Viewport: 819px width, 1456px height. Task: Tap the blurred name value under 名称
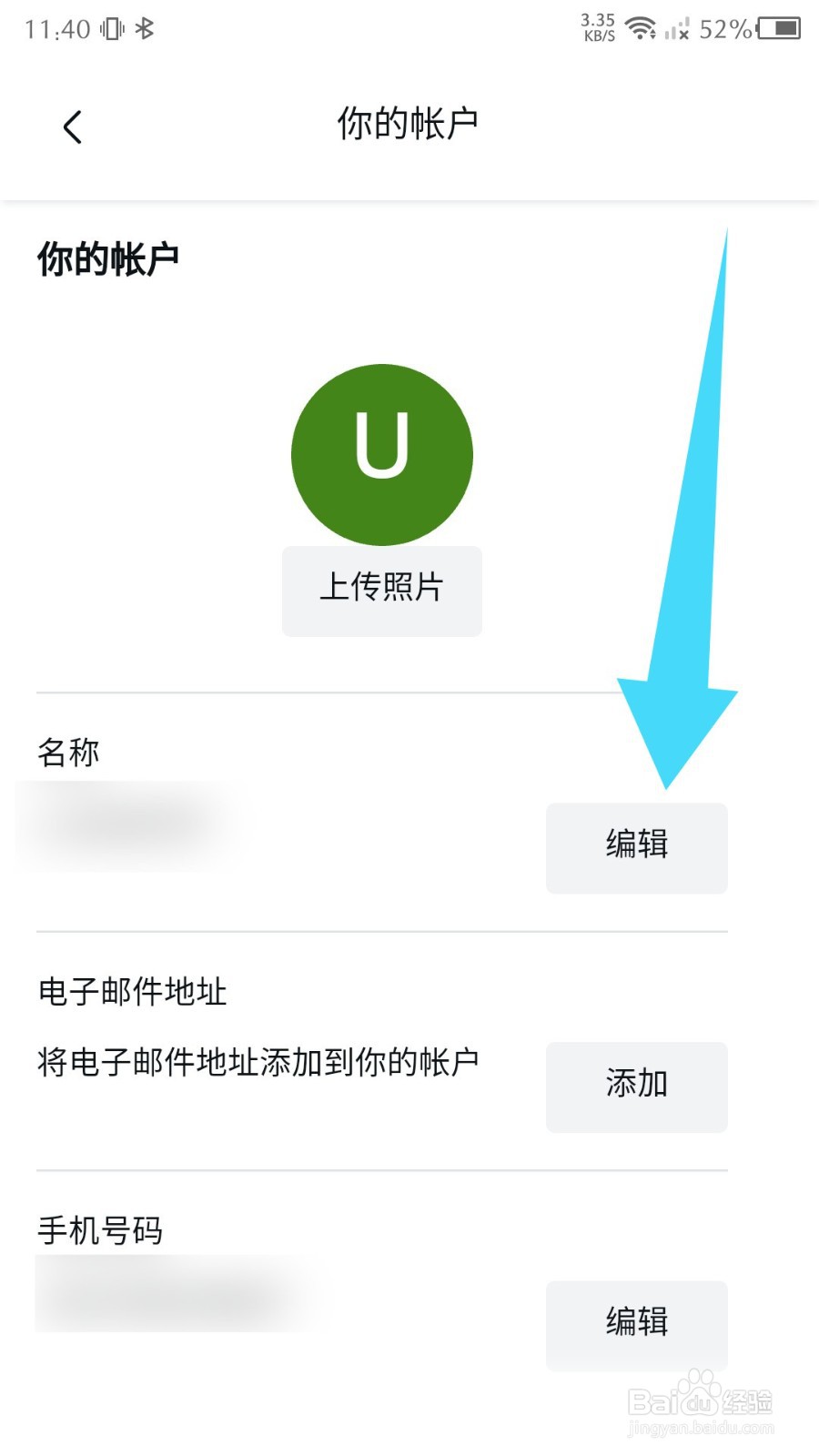(x=127, y=825)
